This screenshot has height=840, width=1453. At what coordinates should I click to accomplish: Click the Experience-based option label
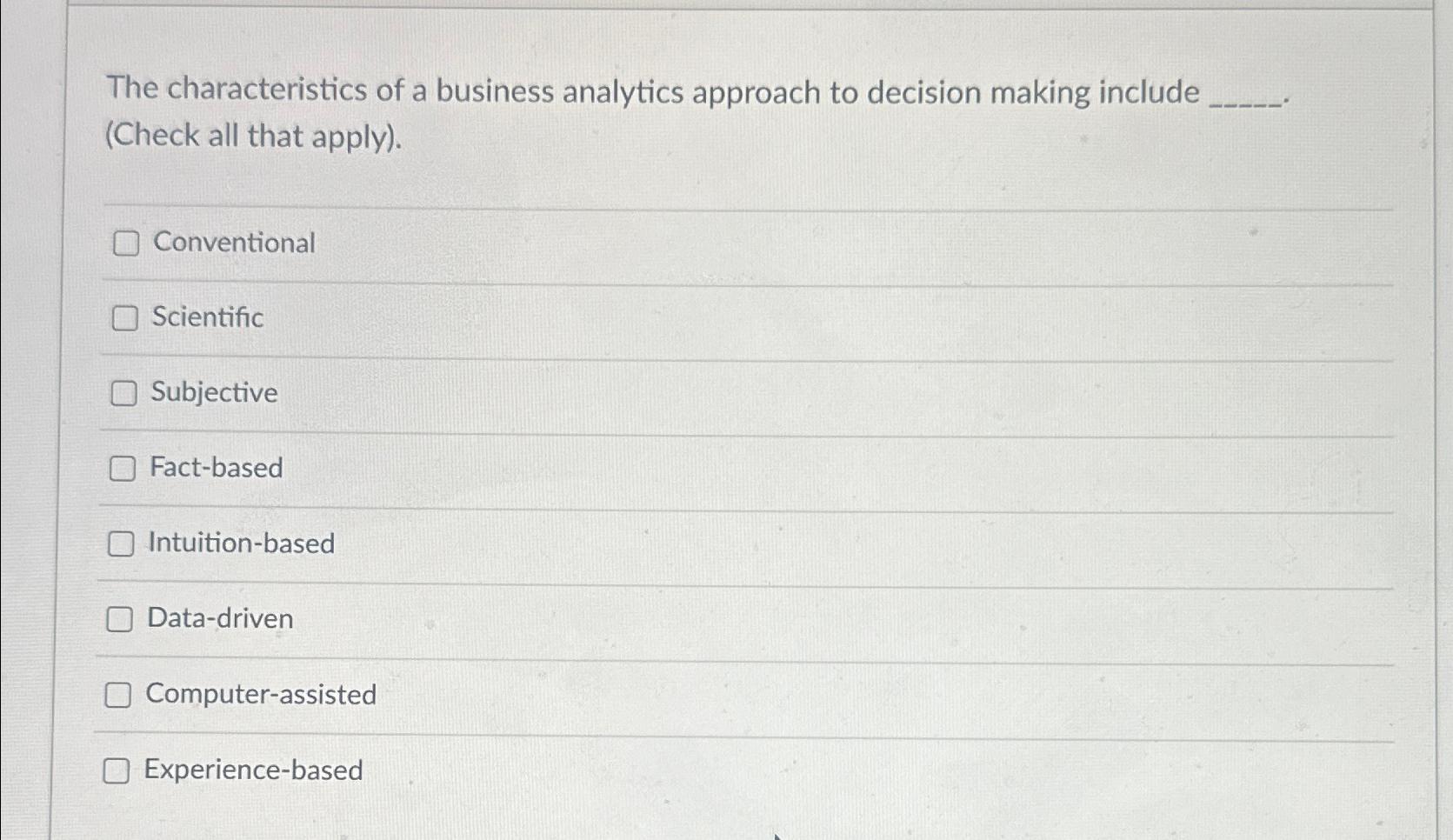pyautogui.click(x=253, y=770)
